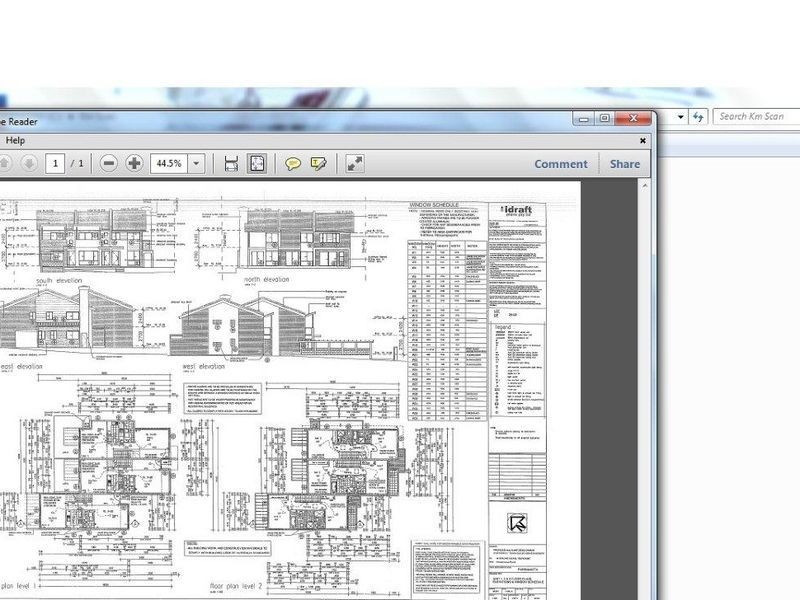Image resolution: width=800 pixels, height=600 pixels.
Task: Click the page number input field
Action: click(55, 163)
